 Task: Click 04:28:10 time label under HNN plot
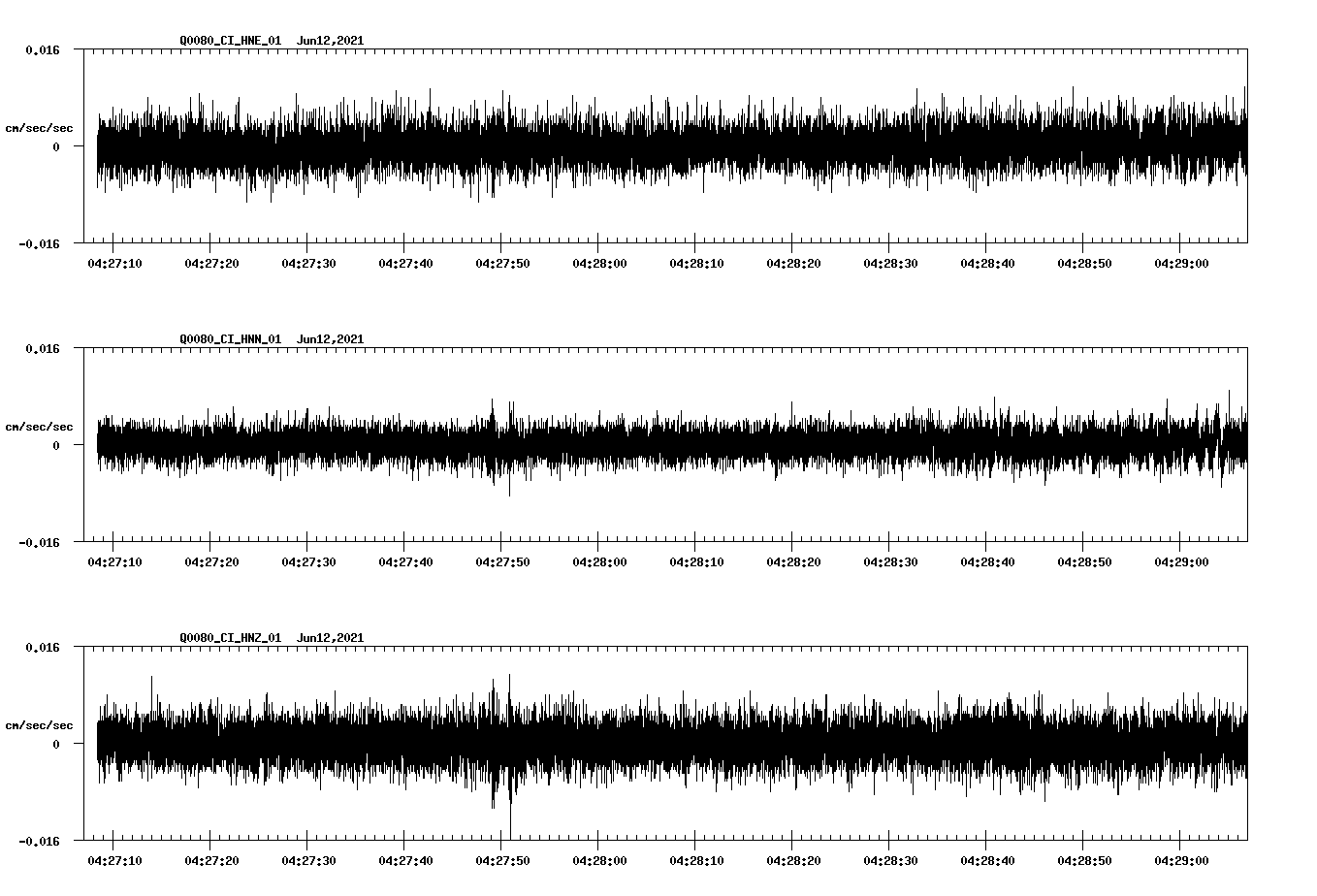tap(696, 561)
